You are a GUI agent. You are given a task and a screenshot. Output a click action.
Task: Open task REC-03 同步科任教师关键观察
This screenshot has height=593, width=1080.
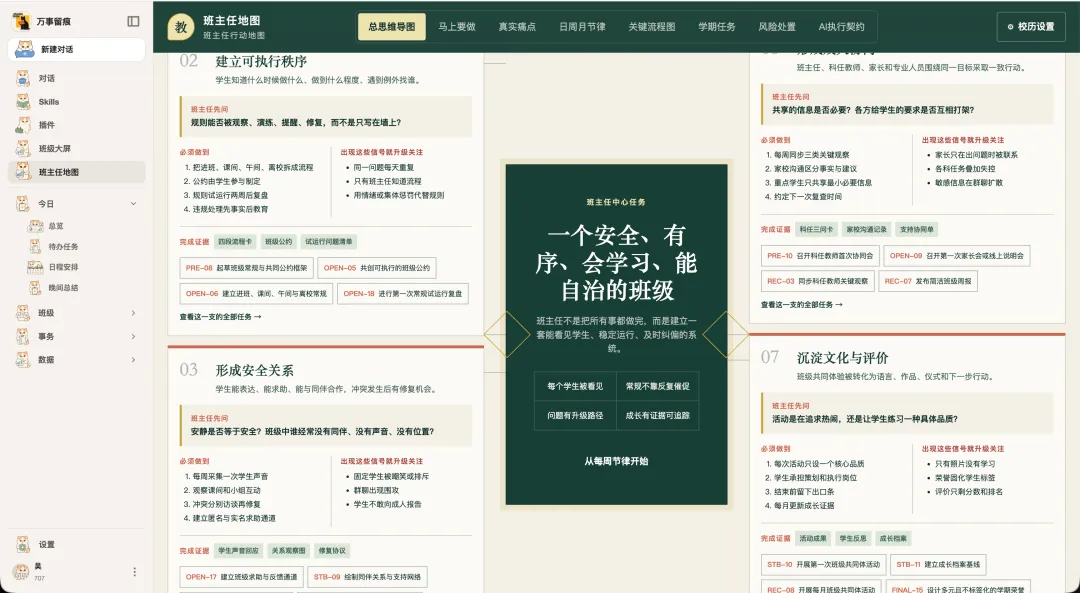[818, 281]
